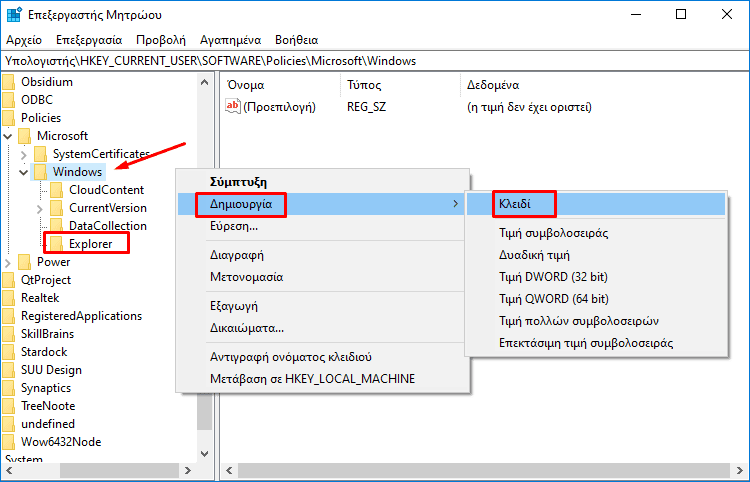
Task: Click the Stardock folder icon
Action: coord(8,352)
